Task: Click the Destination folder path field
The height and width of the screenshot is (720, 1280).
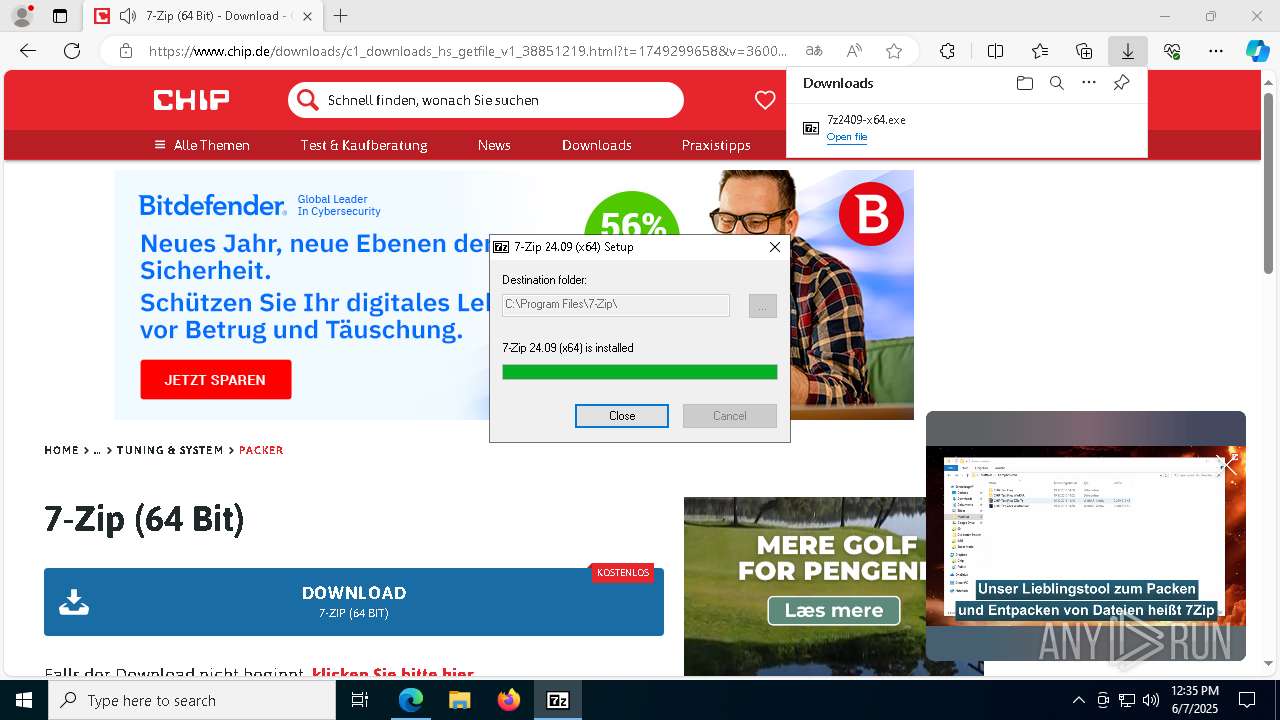Action: (x=616, y=304)
